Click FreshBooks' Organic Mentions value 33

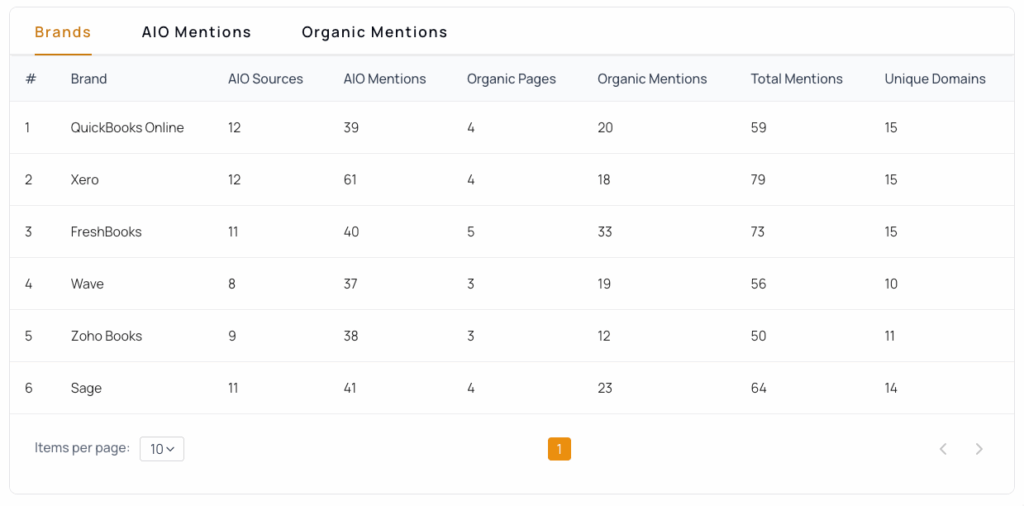coord(605,232)
